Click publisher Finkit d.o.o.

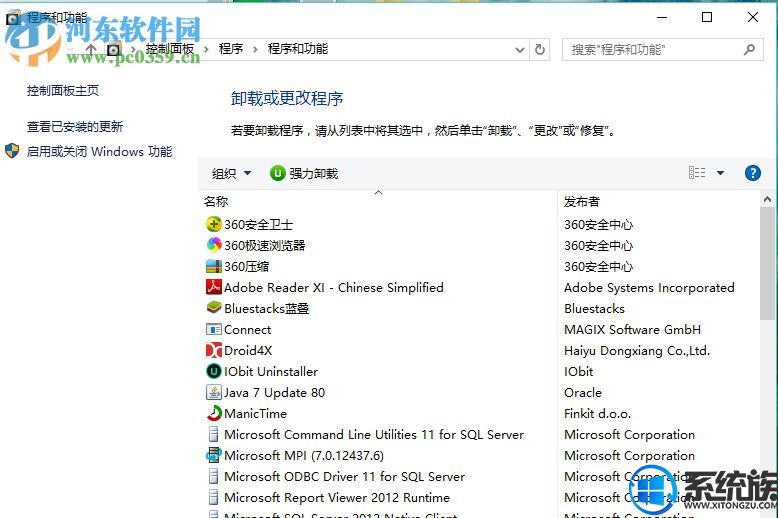(x=597, y=413)
